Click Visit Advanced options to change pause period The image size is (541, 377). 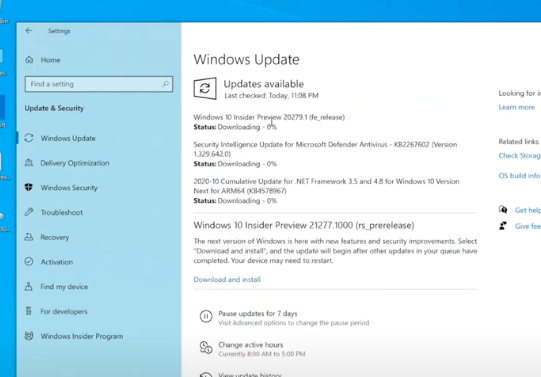pos(294,323)
